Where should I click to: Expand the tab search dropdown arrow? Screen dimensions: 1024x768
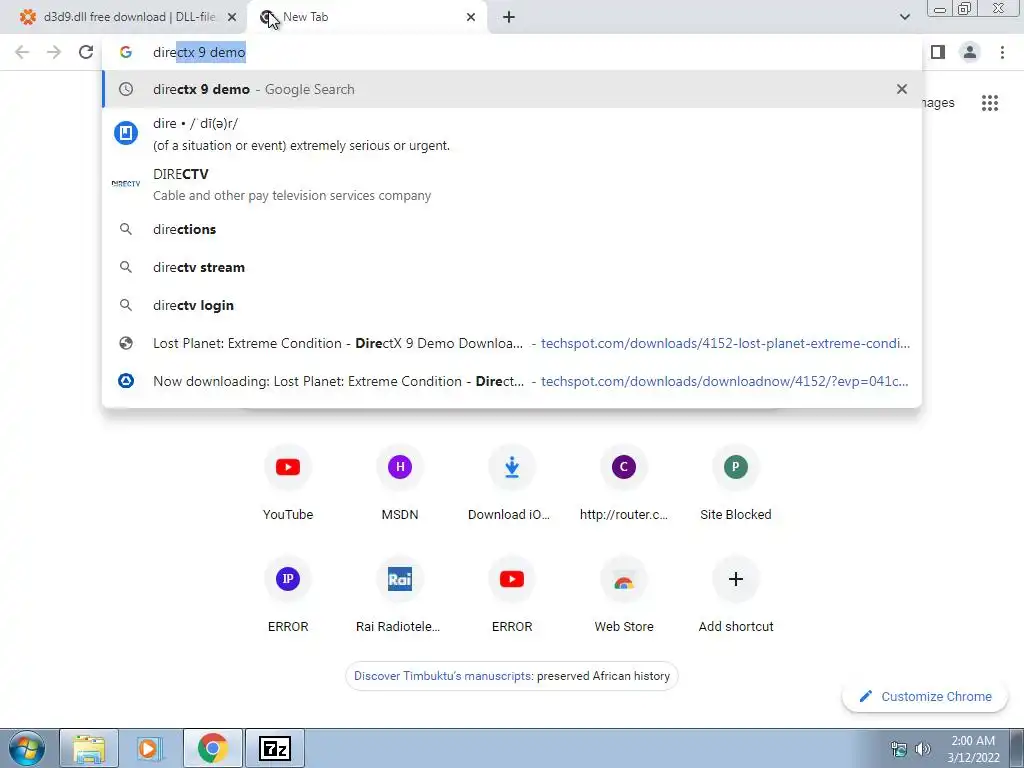point(904,17)
